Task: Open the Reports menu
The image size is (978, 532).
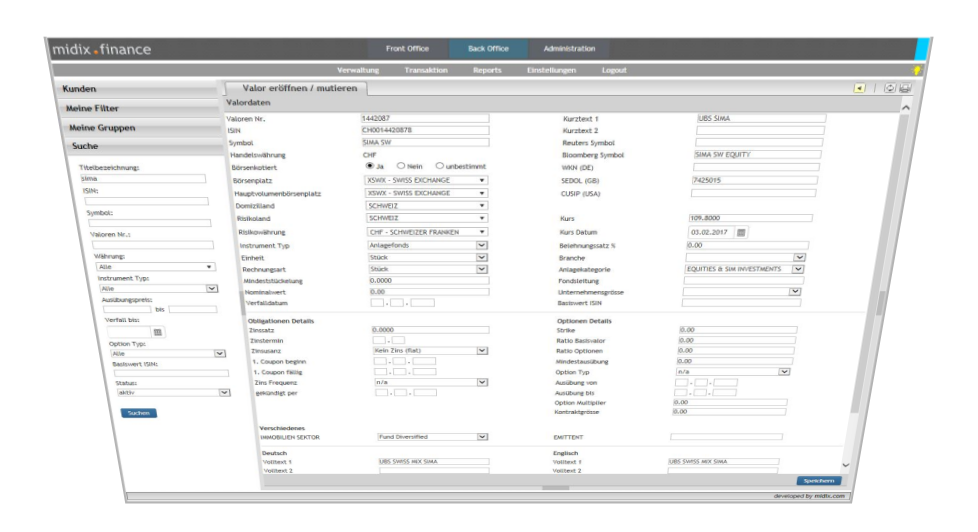Action: [x=487, y=70]
